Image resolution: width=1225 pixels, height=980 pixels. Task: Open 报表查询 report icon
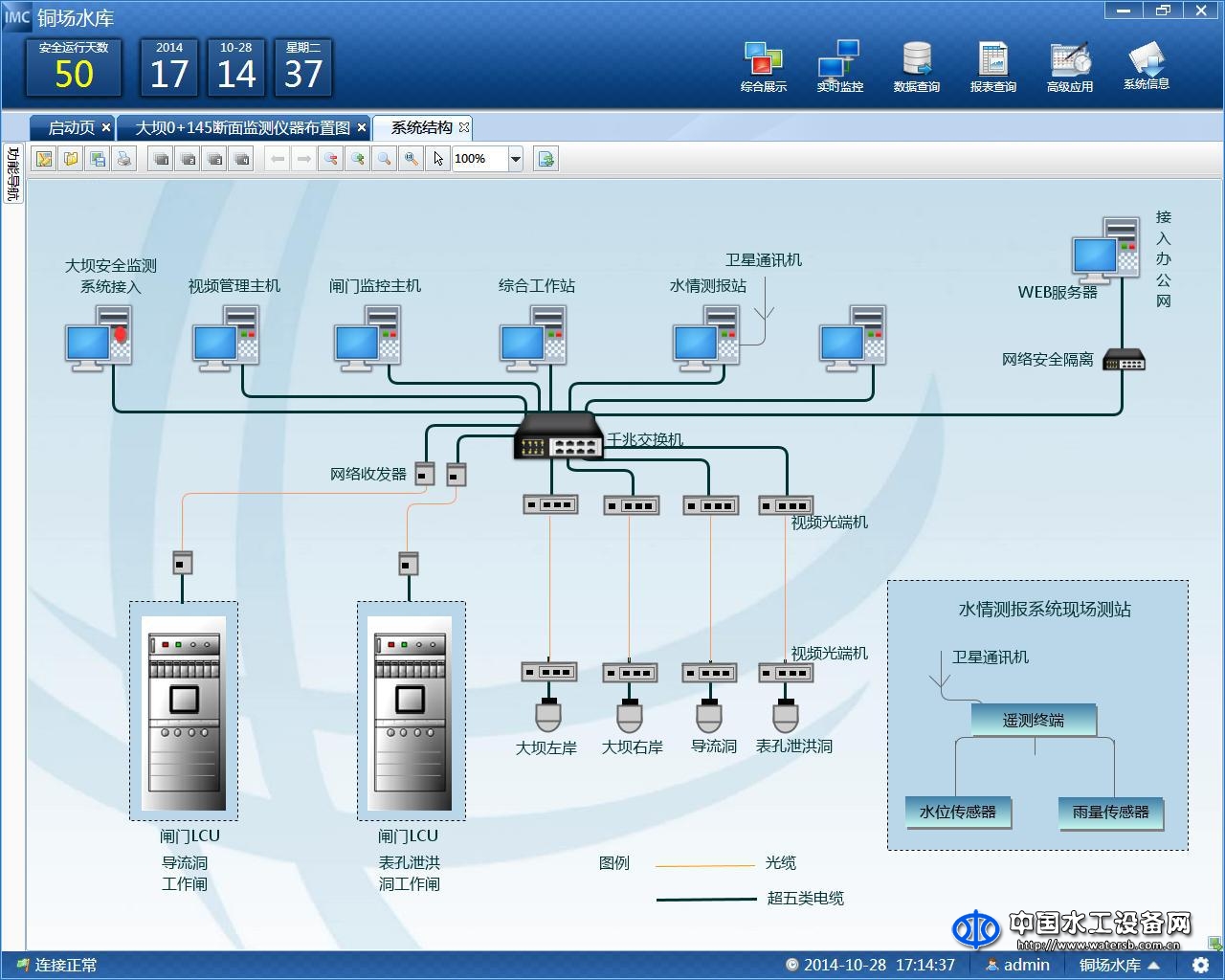click(992, 65)
